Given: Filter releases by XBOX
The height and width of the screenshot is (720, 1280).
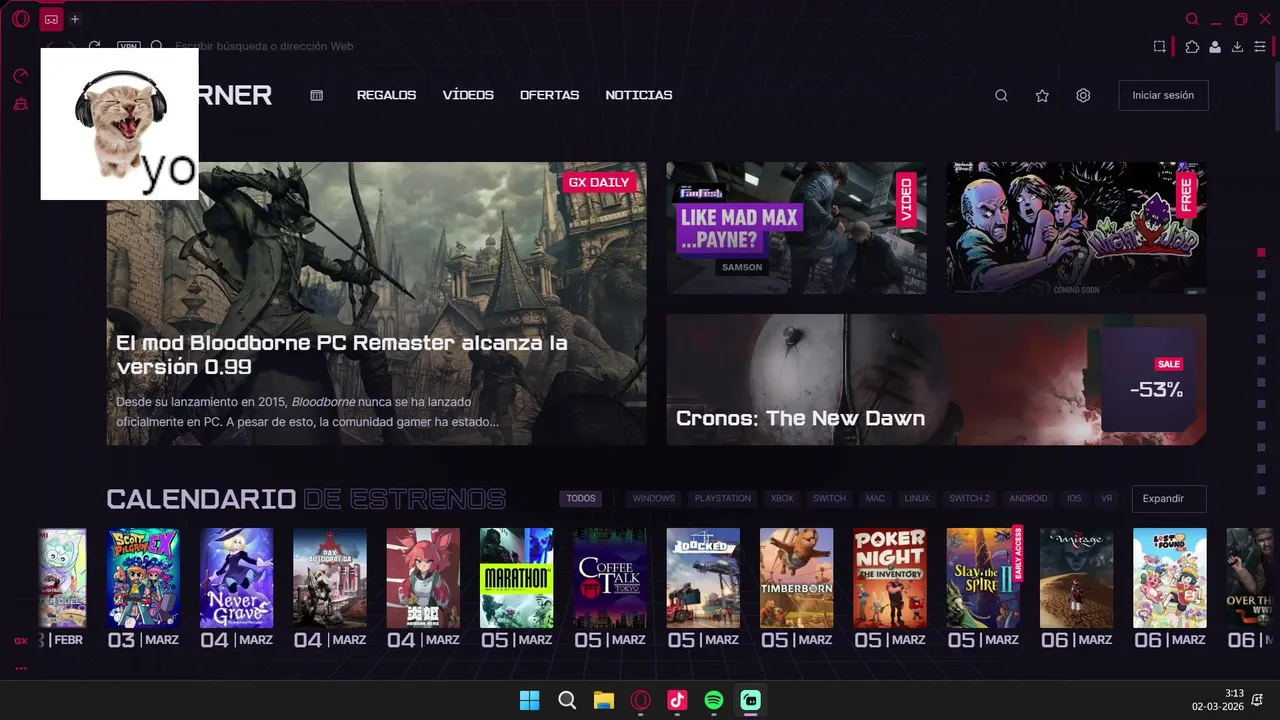Looking at the screenshot, I should coord(782,498).
